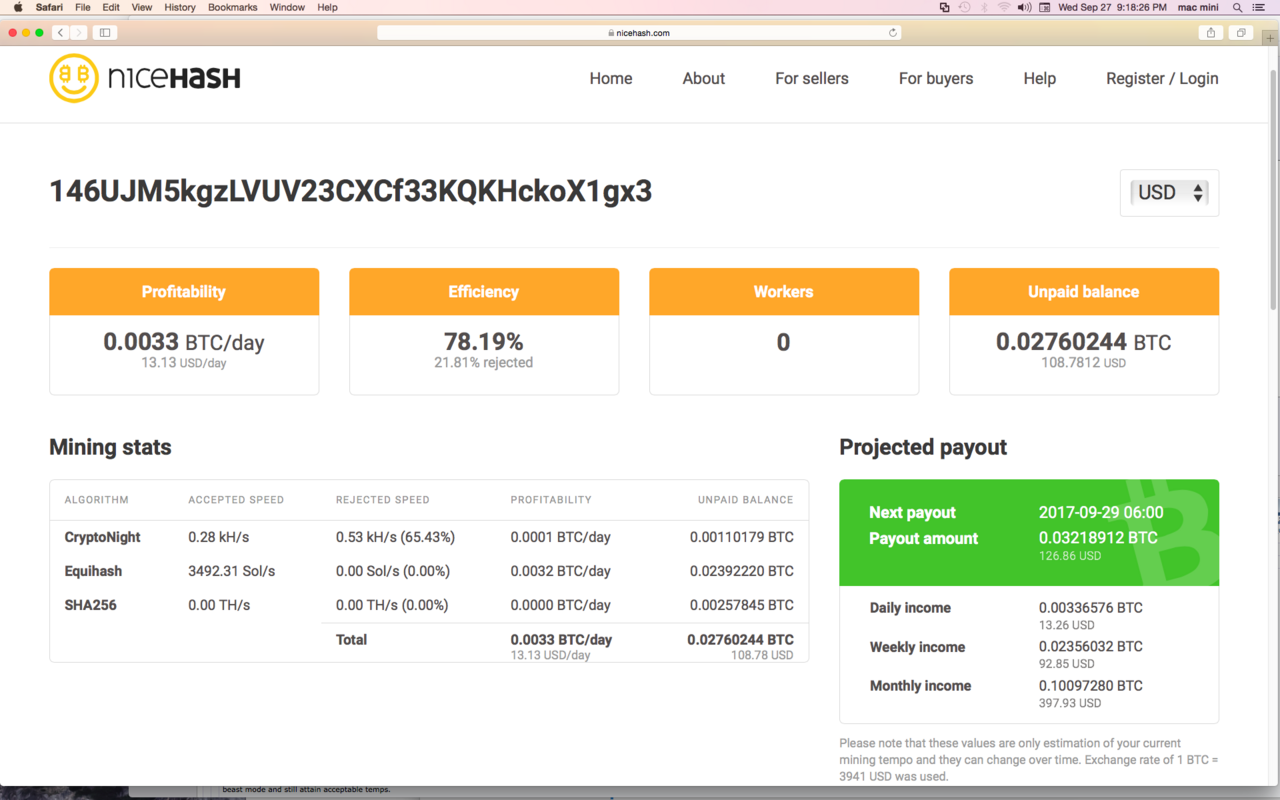This screenshot has width=1280, height=800.
Task: Click the Next payout date 2017-09-29 06:00
Action: pyautogui.click(x=1101, y=512)
